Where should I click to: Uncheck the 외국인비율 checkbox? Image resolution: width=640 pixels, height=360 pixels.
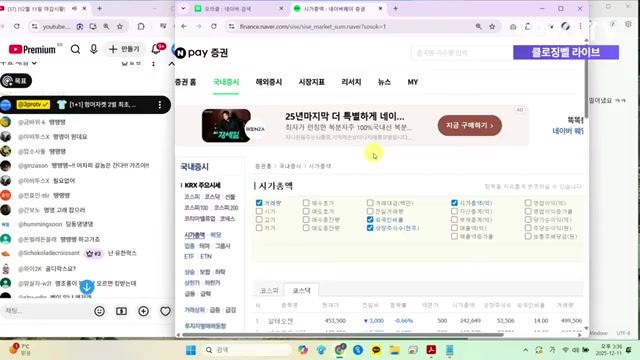click(370, 220)
